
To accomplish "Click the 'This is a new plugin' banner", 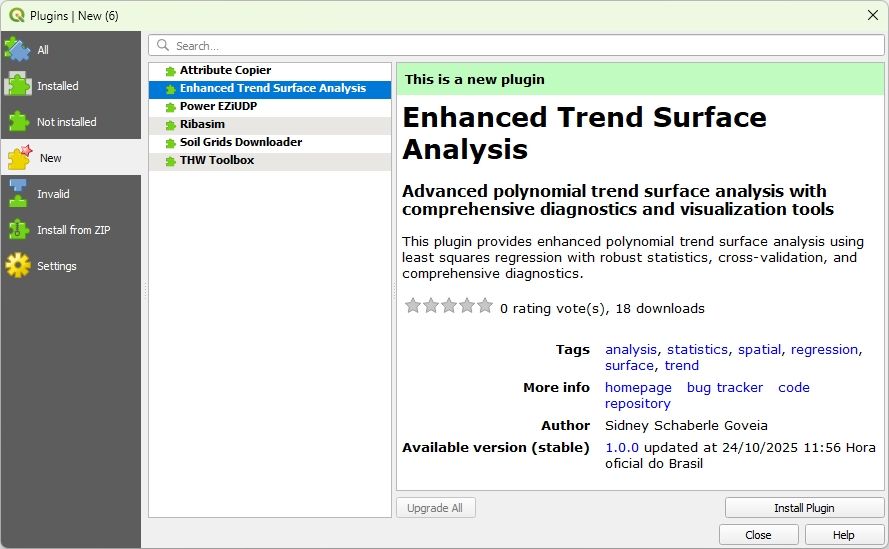I will click(x=640, y=79).
